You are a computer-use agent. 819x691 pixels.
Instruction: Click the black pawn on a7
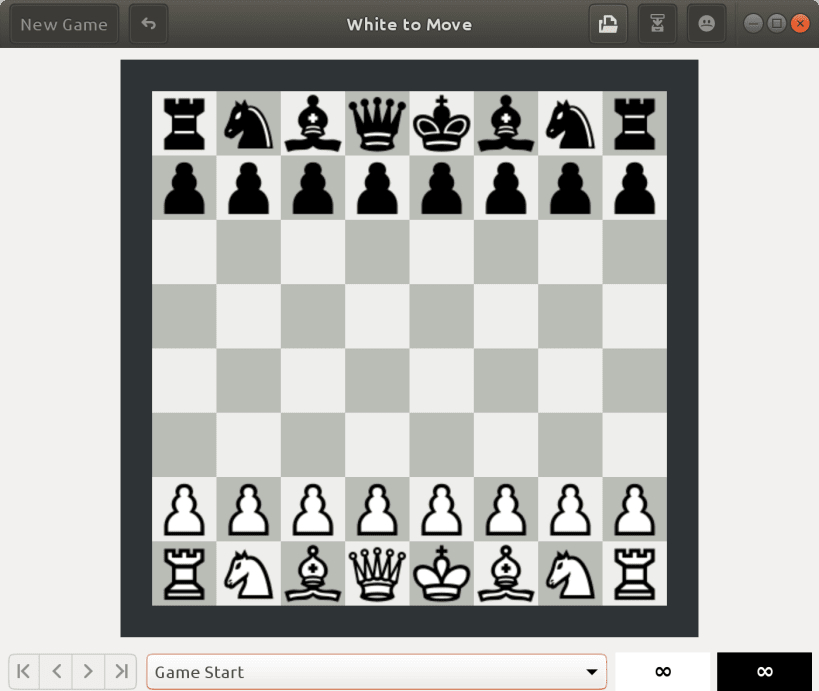[184, 188]
